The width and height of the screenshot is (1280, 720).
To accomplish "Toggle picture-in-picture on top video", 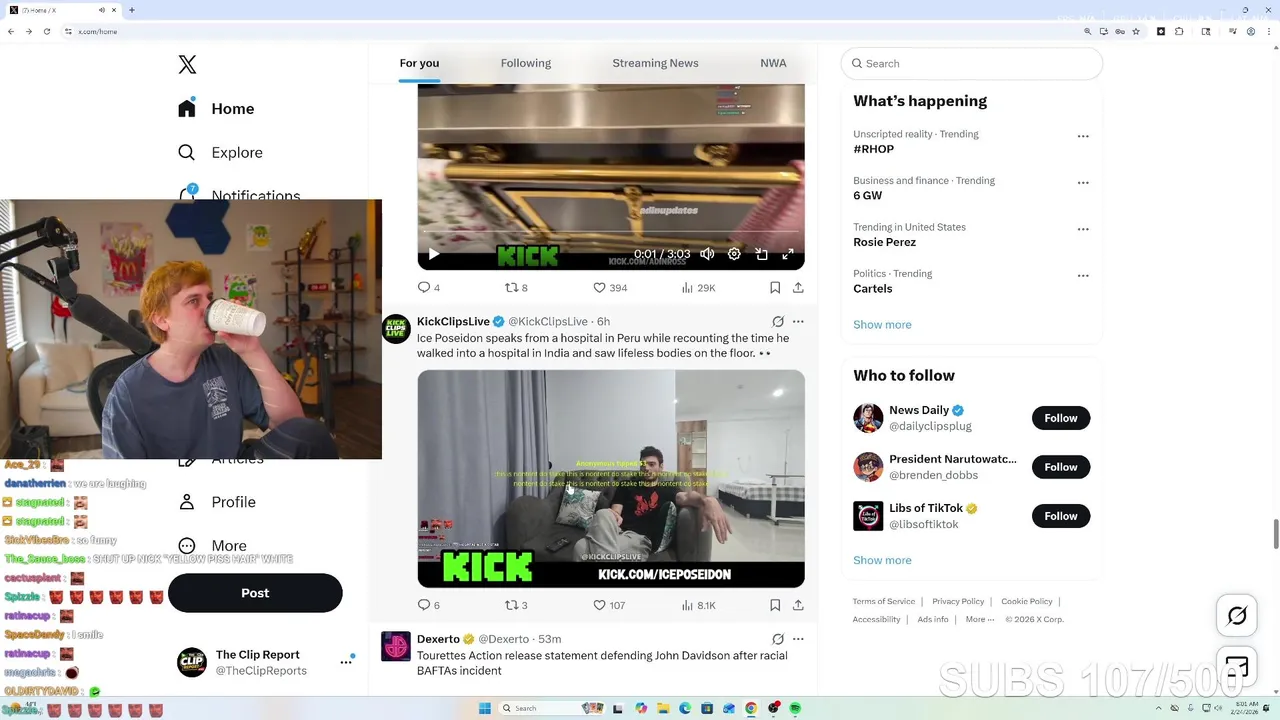I will [761, 254].
